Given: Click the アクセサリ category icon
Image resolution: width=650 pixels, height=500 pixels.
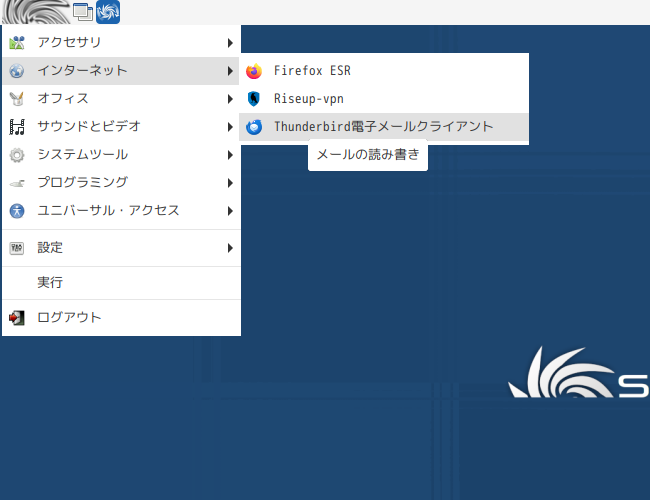Looking at the screenshot, I should pos(17,43).
